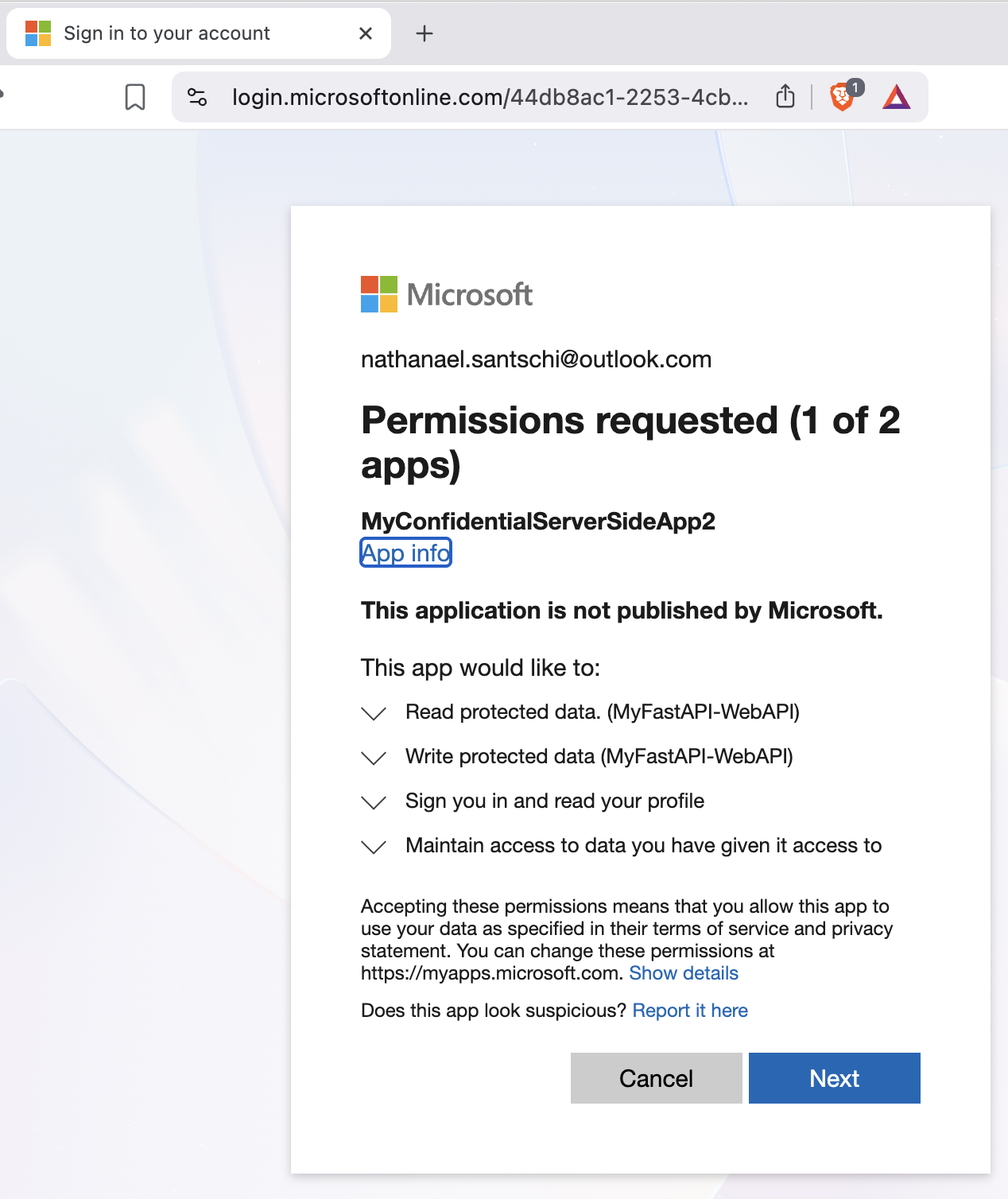Open Brave Shields lion icon
Image resolution: width=1008 pixels, height=1199 pixels.
point(843,96)
